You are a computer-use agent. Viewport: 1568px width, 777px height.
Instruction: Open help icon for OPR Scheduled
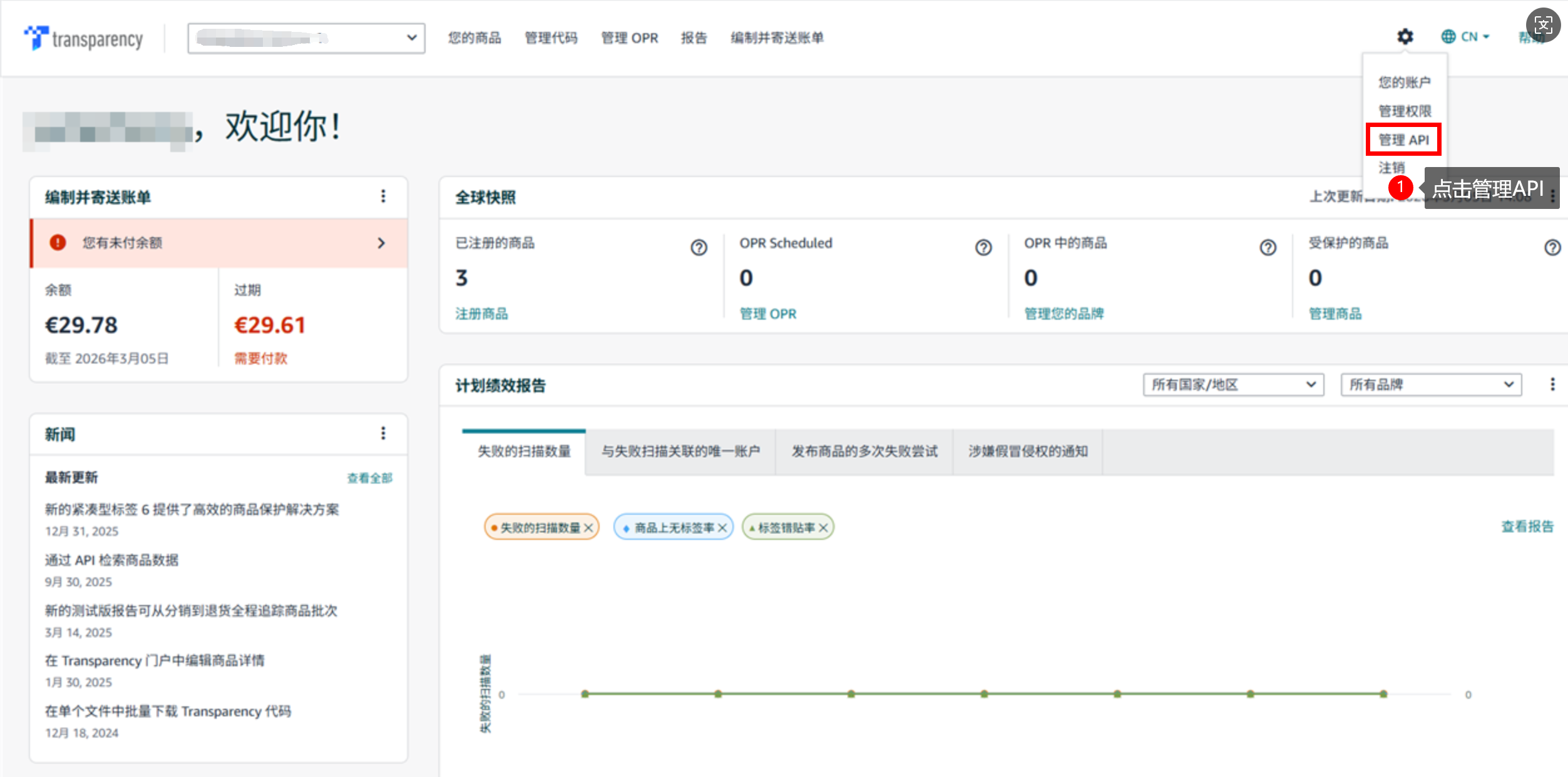(983, 248)
